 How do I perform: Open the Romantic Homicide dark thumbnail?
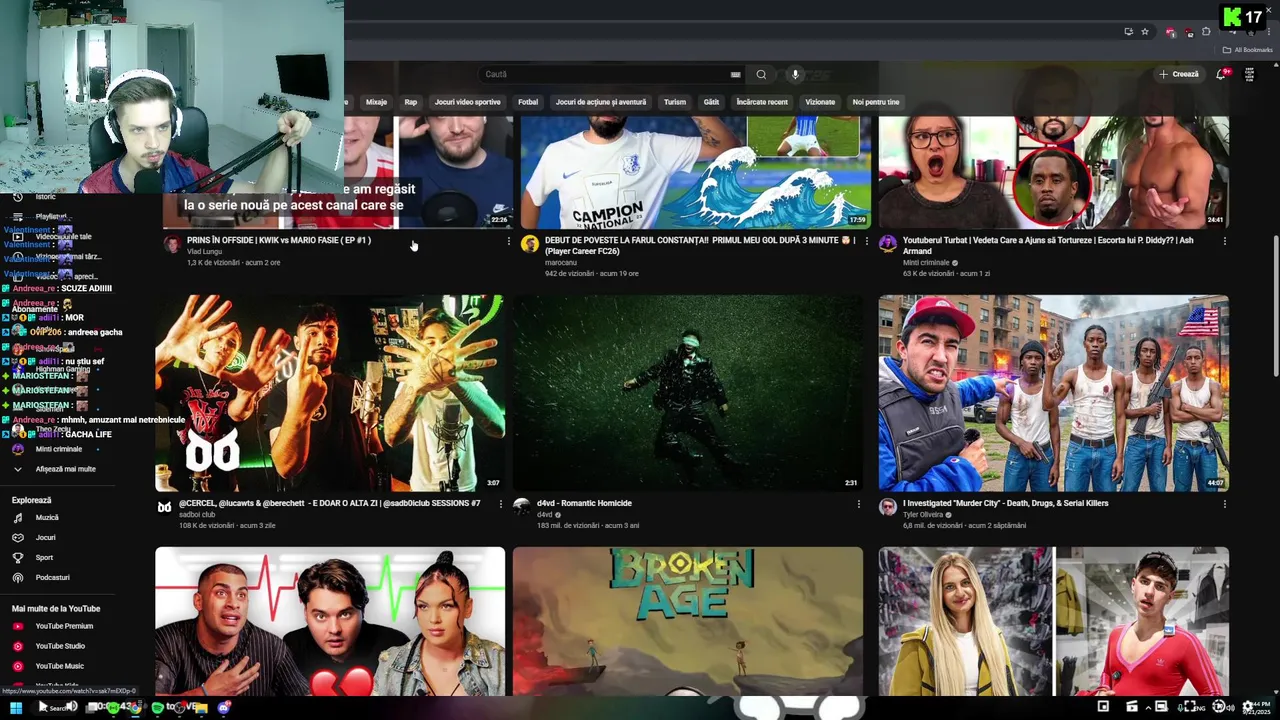688,393
